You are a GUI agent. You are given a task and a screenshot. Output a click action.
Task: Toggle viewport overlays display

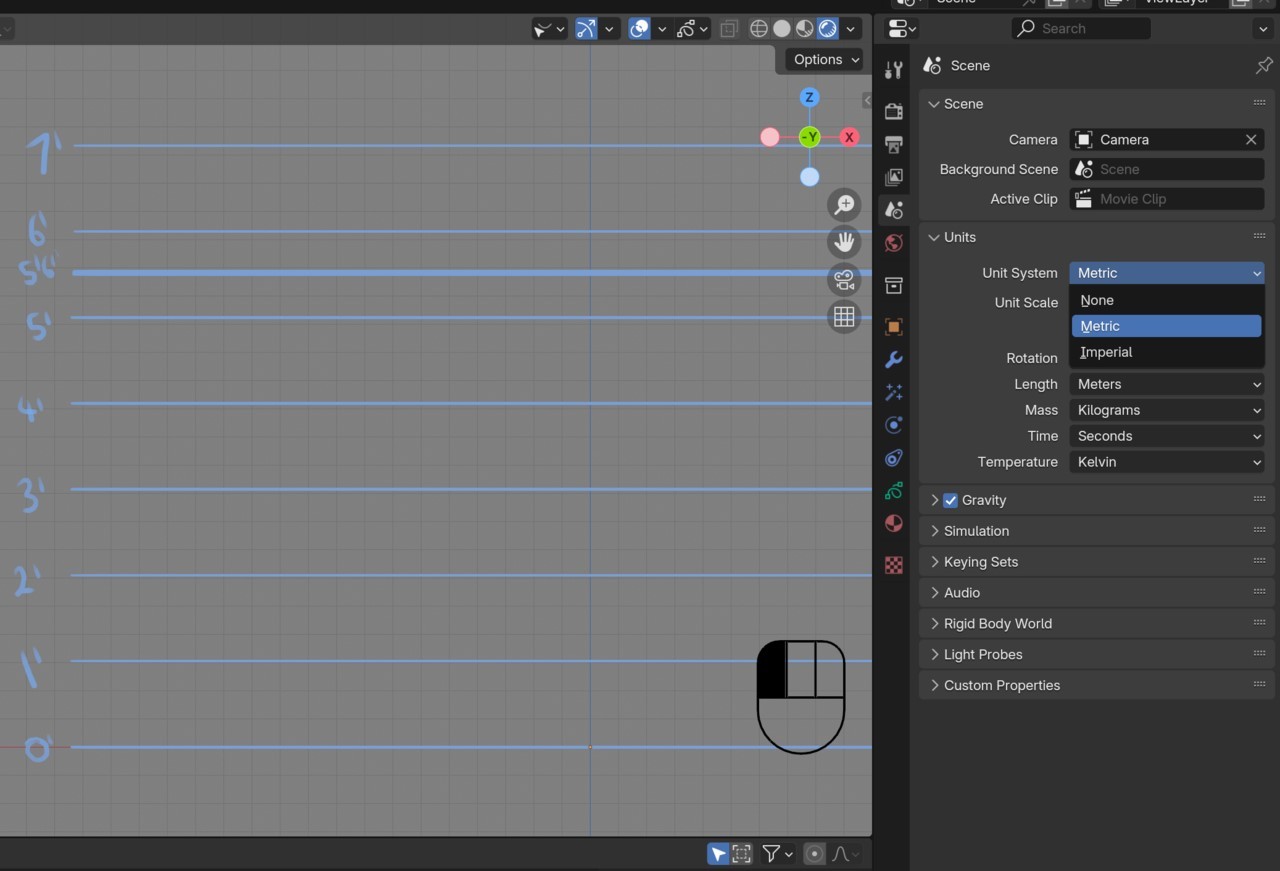[640, 29]
